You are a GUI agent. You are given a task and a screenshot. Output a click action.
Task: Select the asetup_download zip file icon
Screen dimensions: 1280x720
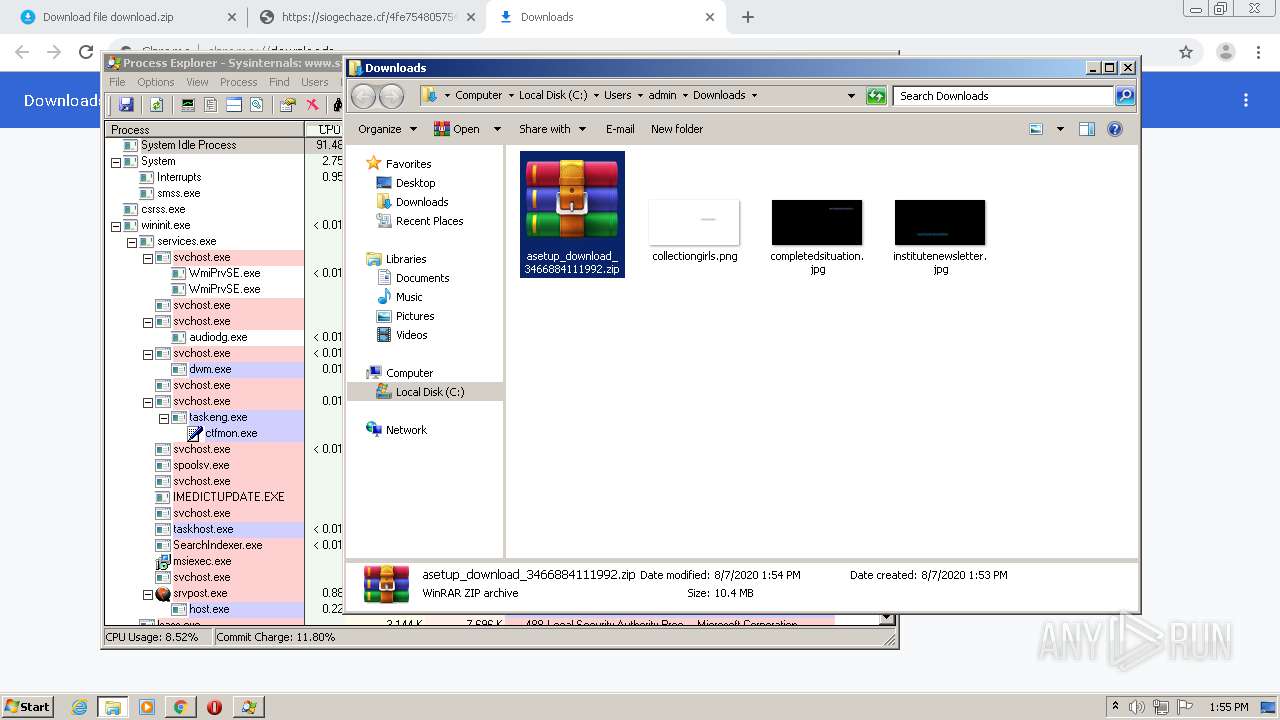[x=572, y=200]
